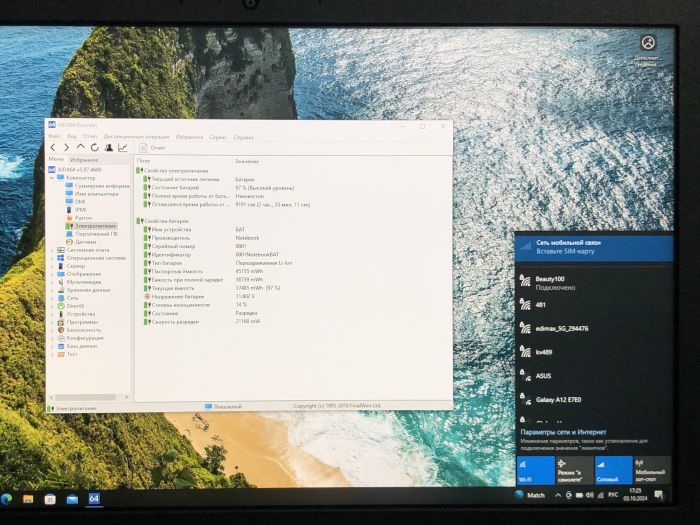Expand the Системная плата tree node

coord(52,250)
